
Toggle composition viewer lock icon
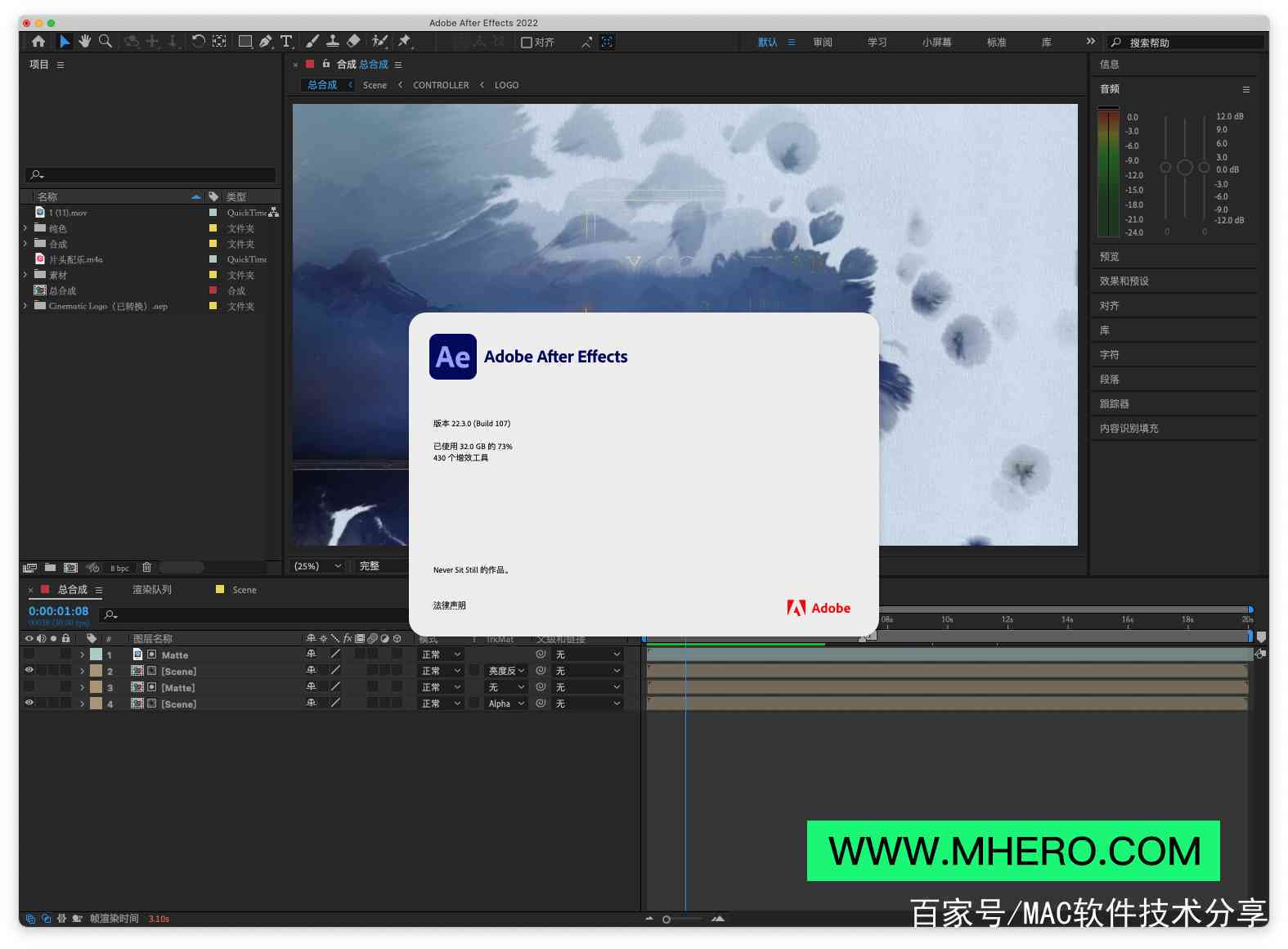(x=326, y=64)
